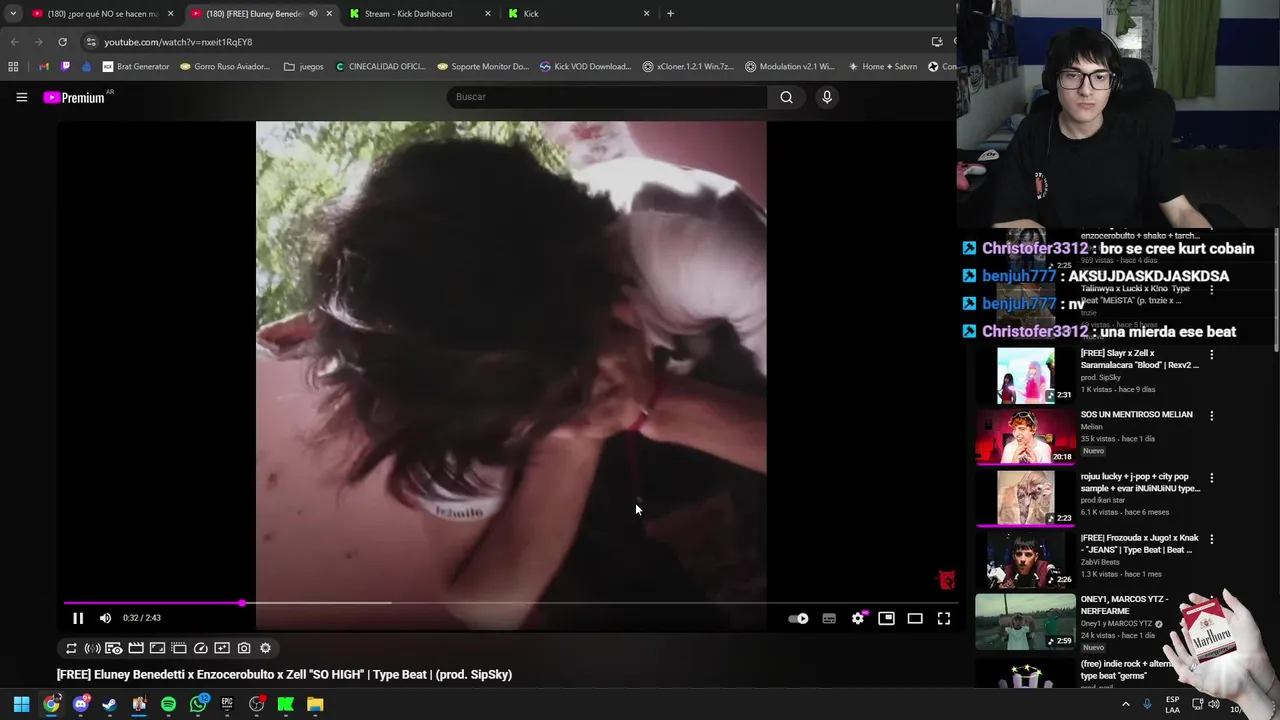1280x720 pixels.
Task: Start voice search with the microphone
Action: click(x=827, y=97)
